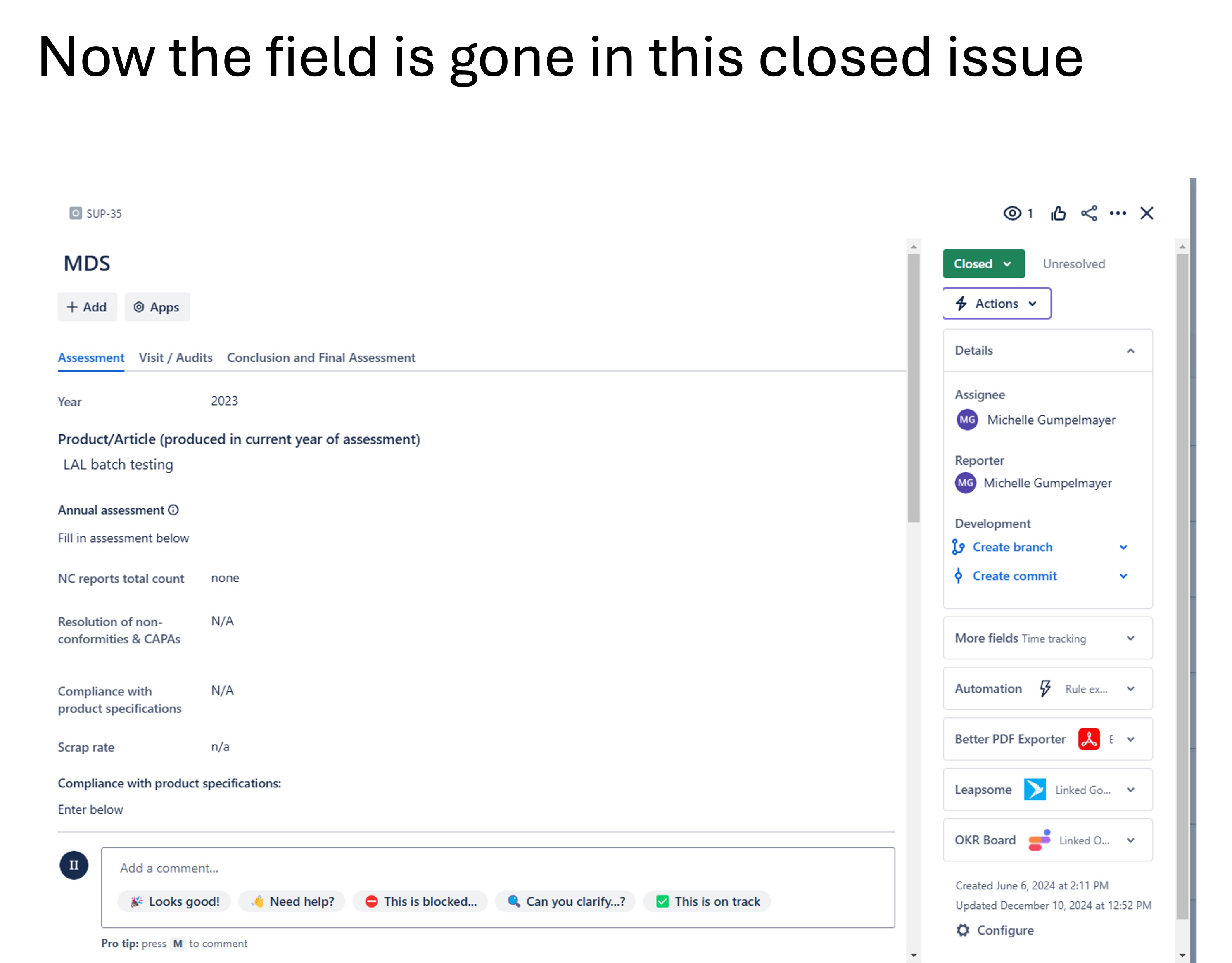Click the Leapsome app icon
This screenshot has height=963, width=1232.
[x=1035, y=789]
